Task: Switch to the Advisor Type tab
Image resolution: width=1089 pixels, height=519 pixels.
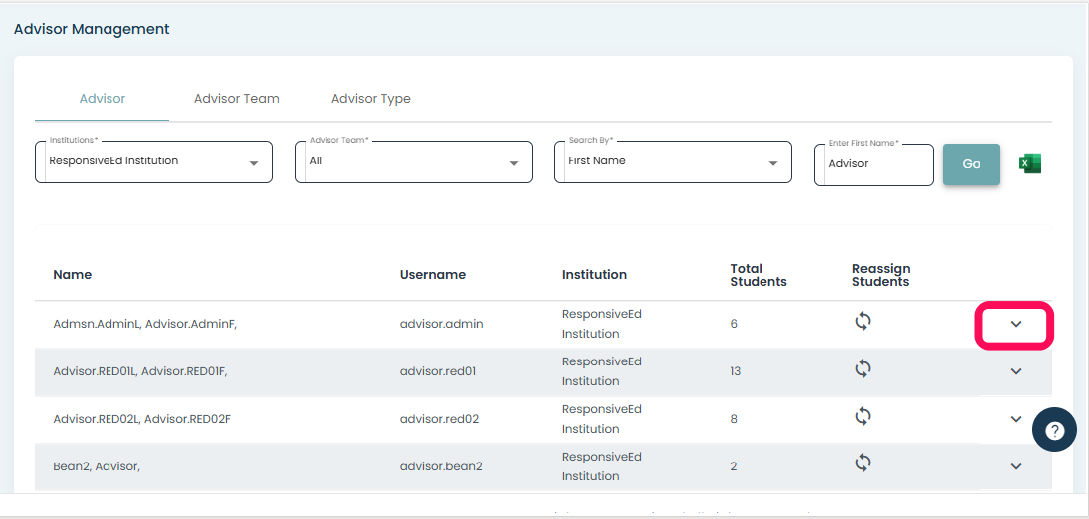Action: [371, 99]
